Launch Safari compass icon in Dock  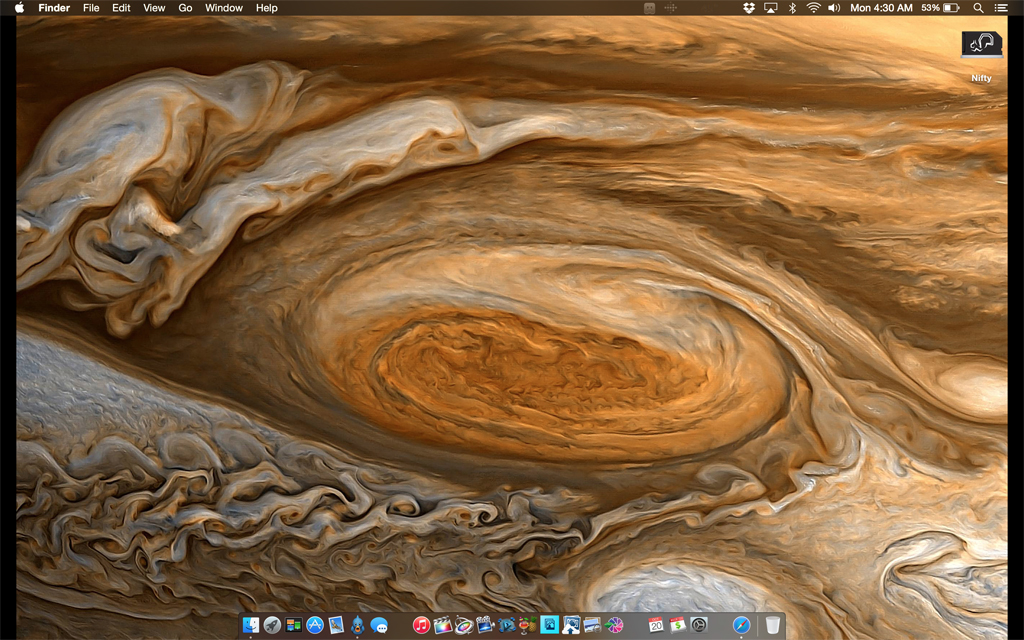(x=741, y=625)
